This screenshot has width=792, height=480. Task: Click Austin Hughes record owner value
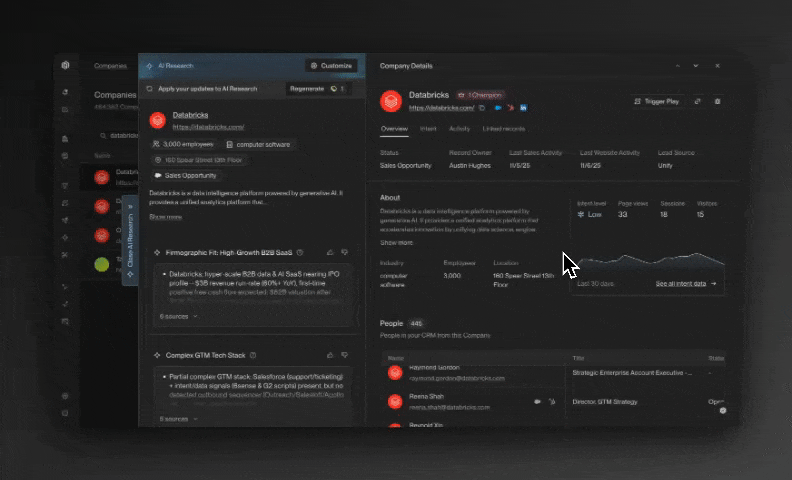[470, 166]
